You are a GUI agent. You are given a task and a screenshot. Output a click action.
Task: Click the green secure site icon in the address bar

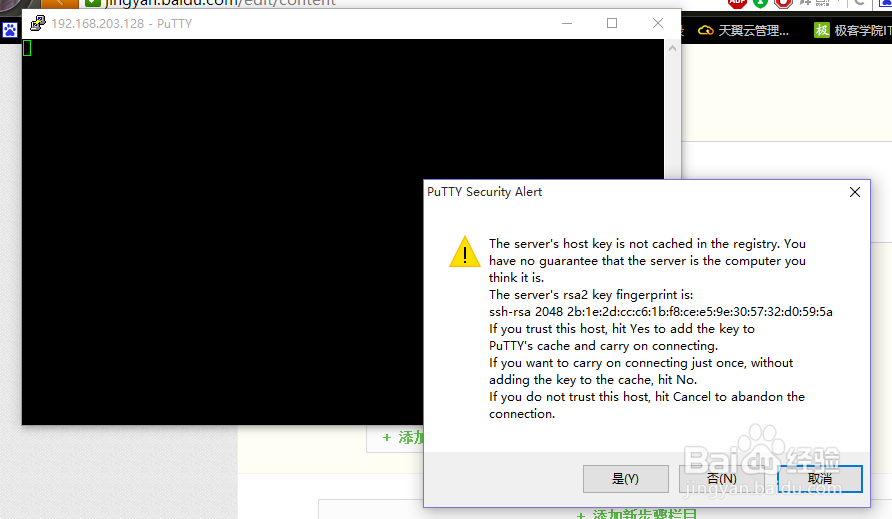(93, 2)
